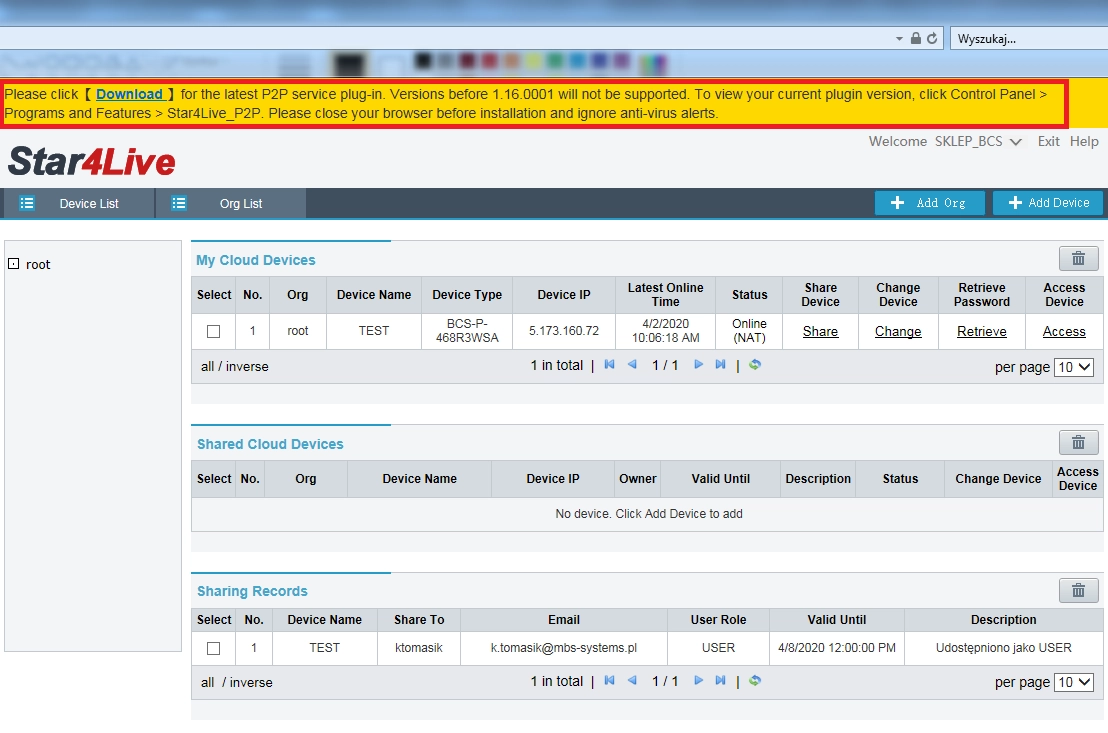Go to first page in My Cloud Devices

coord(609,365)
